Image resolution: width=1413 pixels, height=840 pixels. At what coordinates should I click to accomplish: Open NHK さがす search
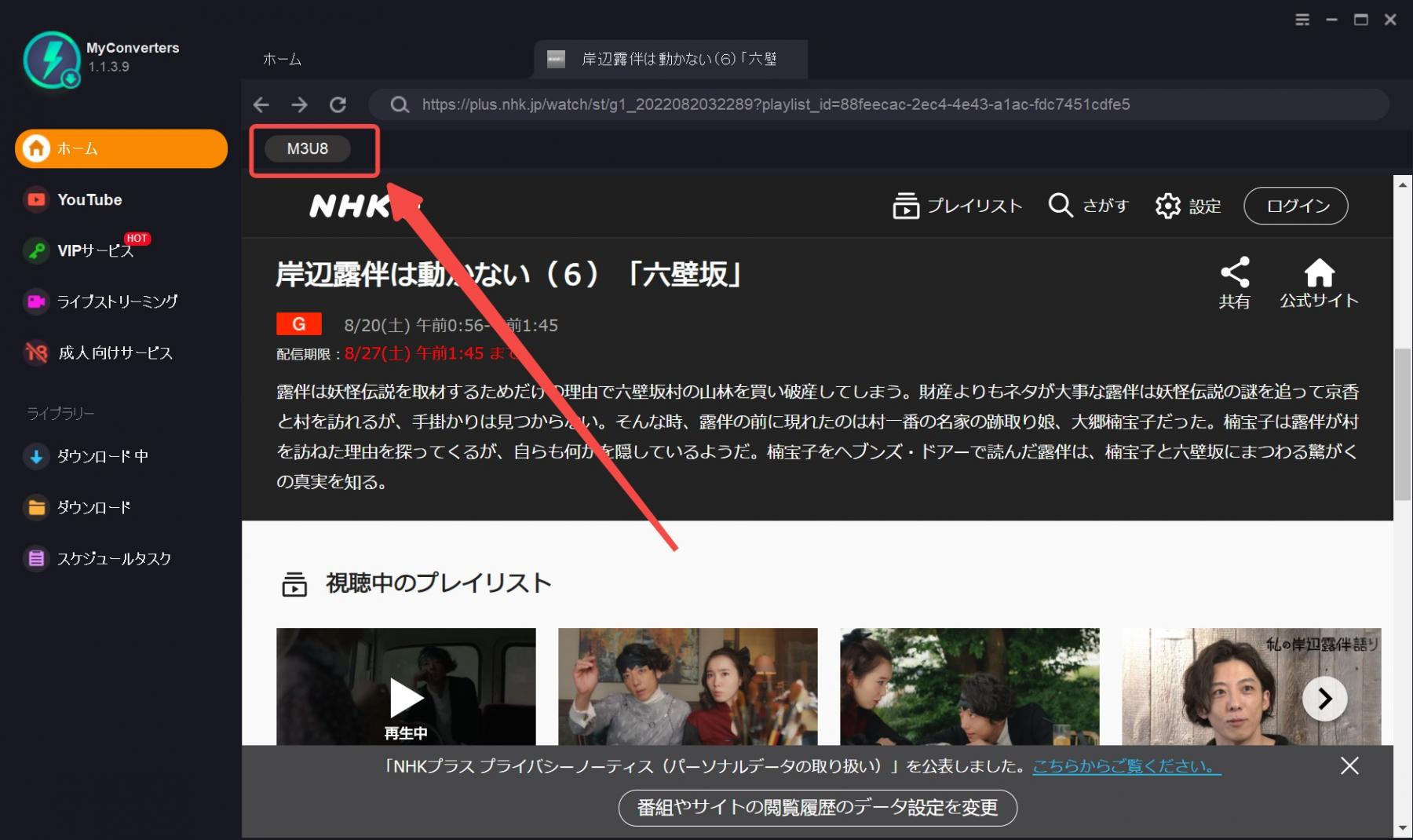click(1089, 206)
